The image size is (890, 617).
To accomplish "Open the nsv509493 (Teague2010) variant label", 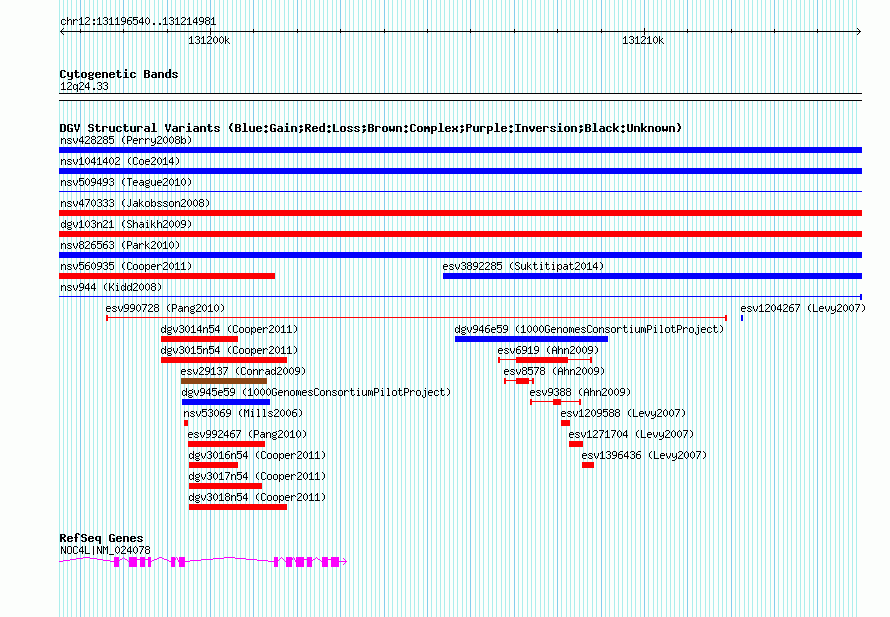I will (126, 182).
